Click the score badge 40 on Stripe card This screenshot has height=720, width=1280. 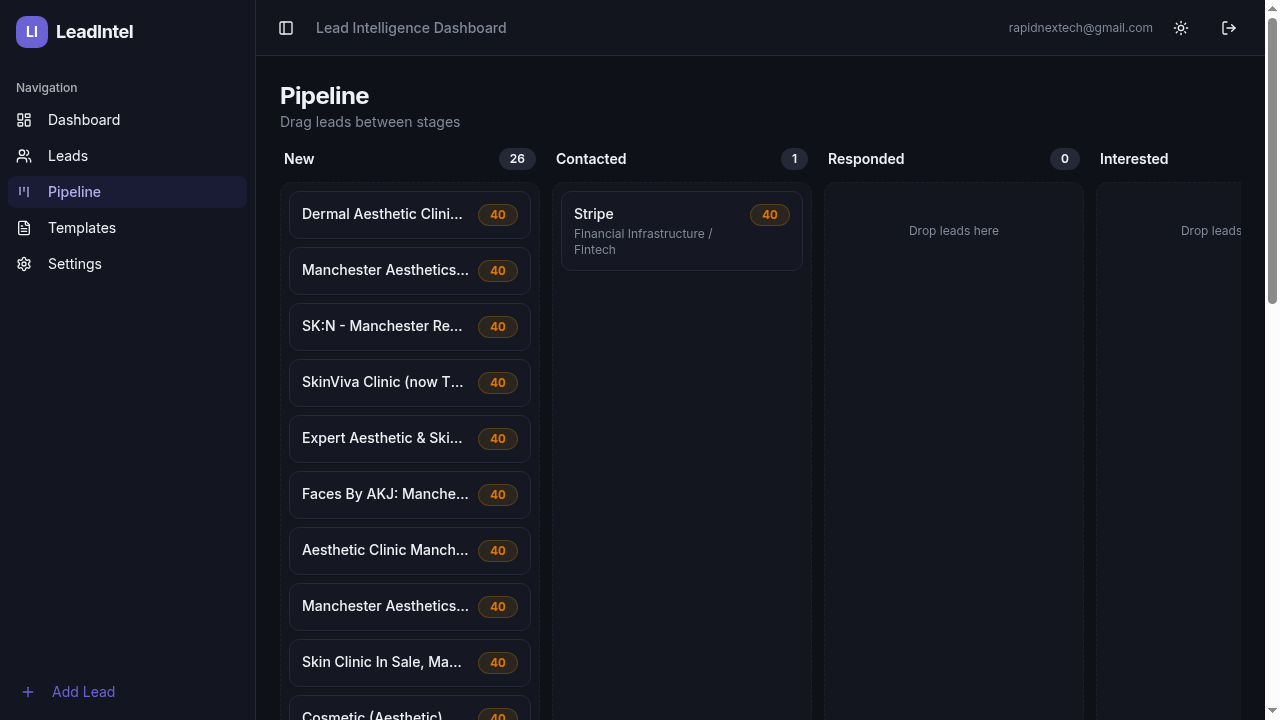[769, 214]
